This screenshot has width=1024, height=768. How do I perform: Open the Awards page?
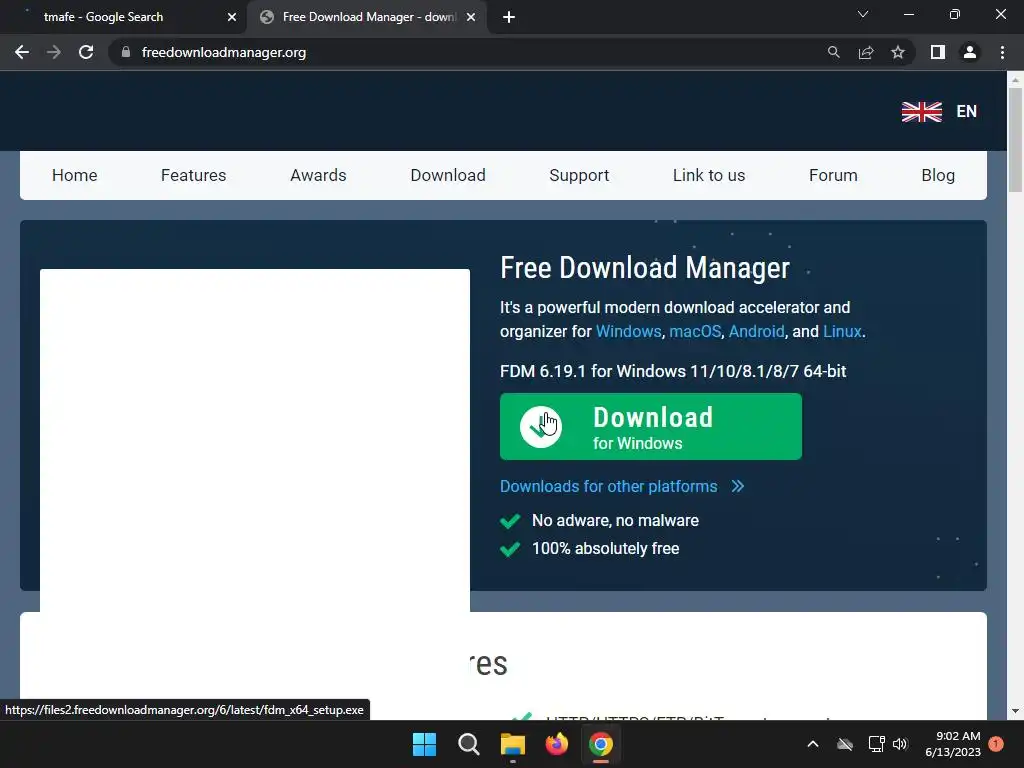(318, 175)
